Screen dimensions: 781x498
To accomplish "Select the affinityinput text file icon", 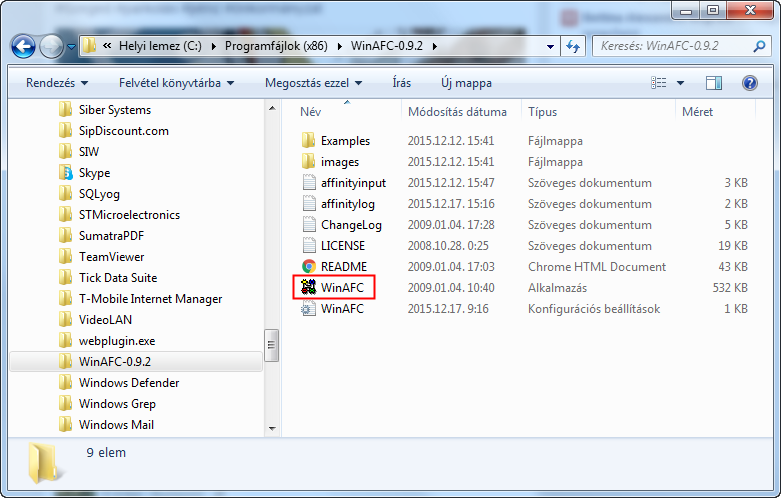I will pyautogui.click(x=309, y=183).
